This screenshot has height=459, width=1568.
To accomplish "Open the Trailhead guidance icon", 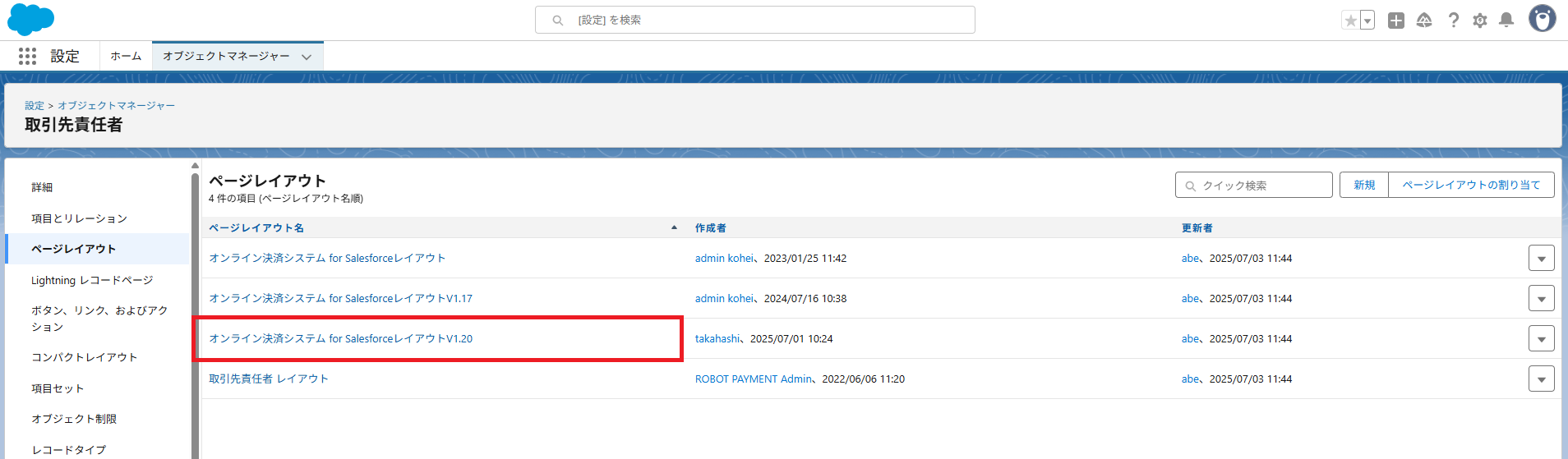I will (1424, 21).
